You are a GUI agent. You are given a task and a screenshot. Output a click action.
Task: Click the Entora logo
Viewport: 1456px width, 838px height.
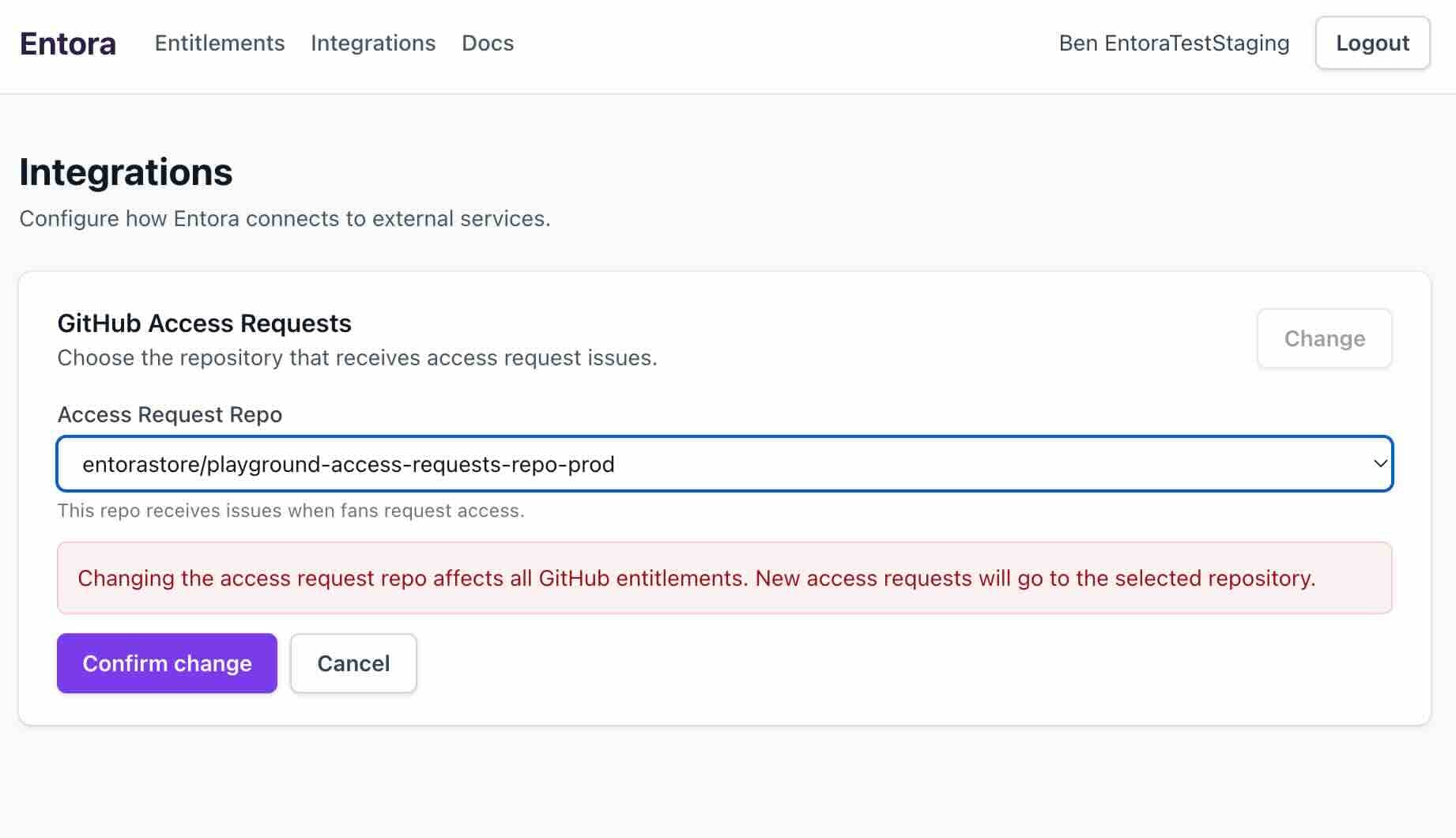point(67,43)
